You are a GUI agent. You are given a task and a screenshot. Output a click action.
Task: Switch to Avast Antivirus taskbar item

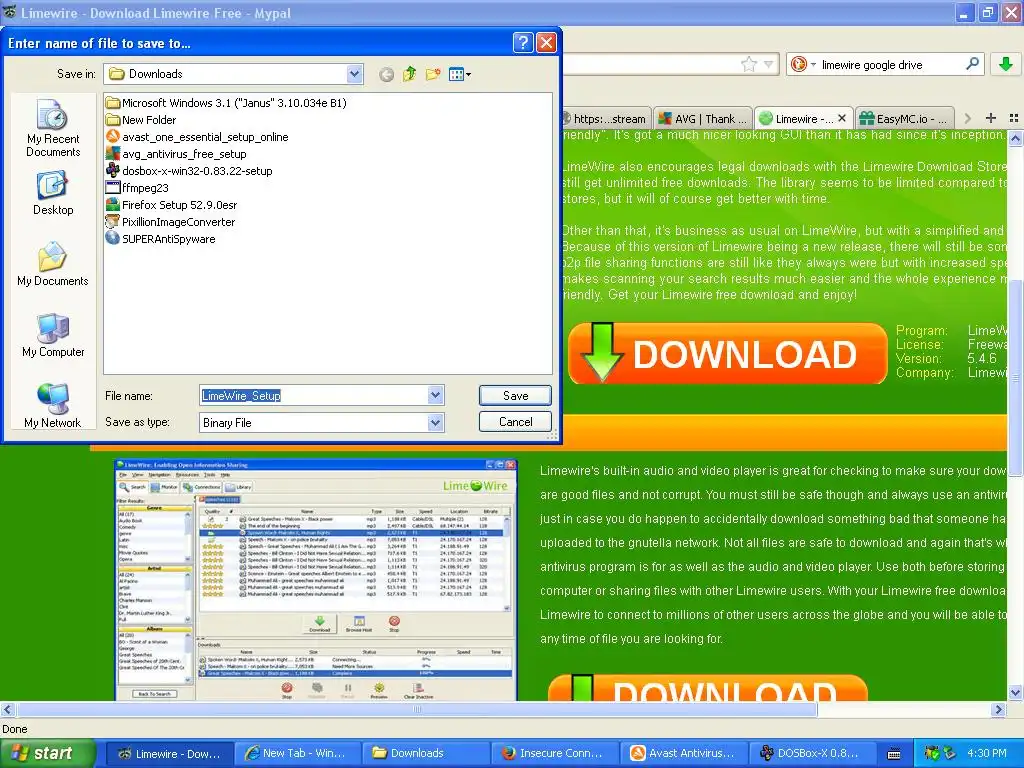pyautogui.click(x=682, y=753)
